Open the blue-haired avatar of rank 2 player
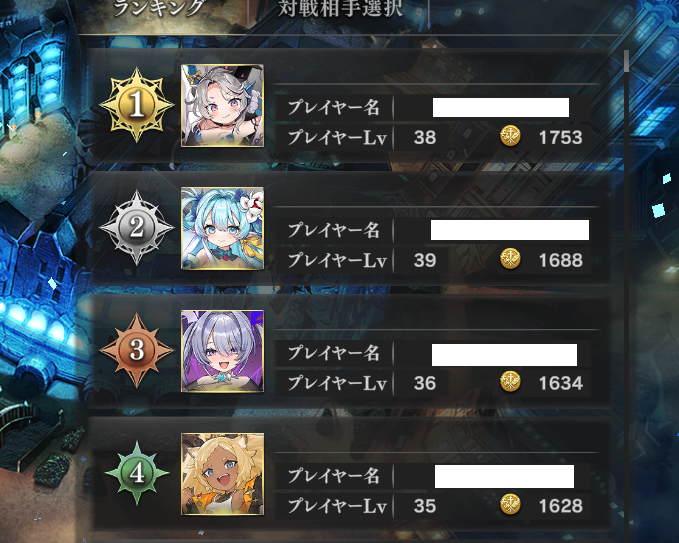 click(222, 228)
